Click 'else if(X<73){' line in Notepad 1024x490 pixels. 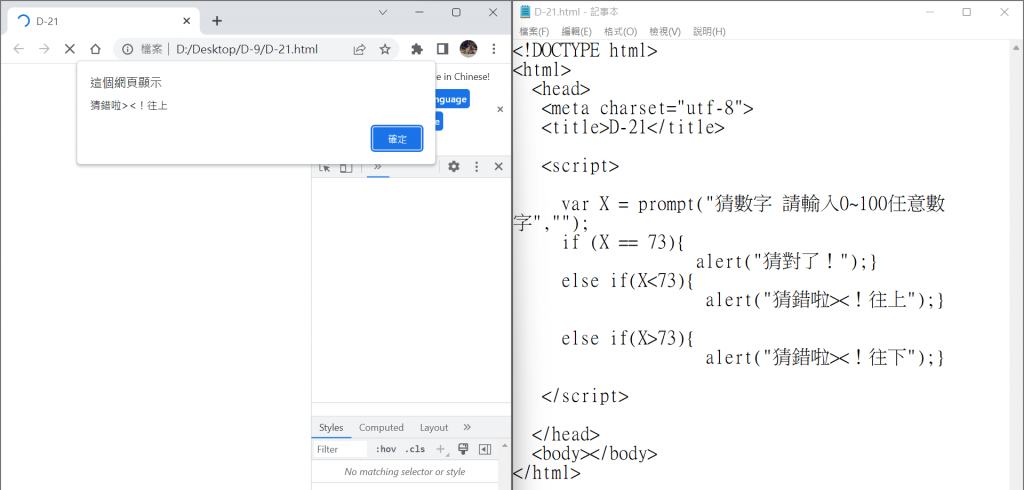pos(628,281)
